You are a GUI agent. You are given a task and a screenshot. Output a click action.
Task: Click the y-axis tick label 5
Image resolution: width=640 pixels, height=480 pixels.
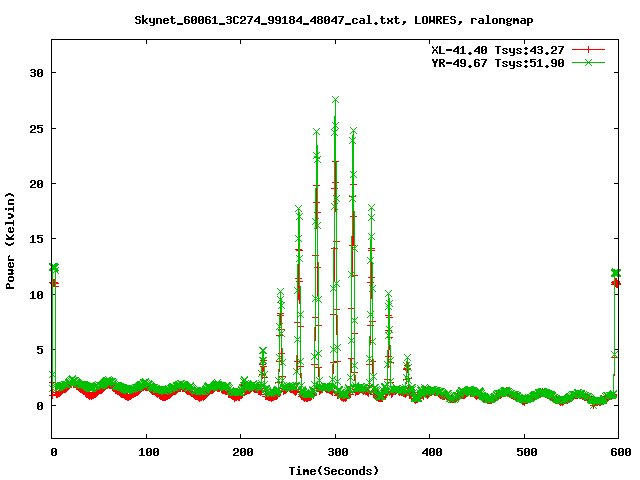click(40, 350)
